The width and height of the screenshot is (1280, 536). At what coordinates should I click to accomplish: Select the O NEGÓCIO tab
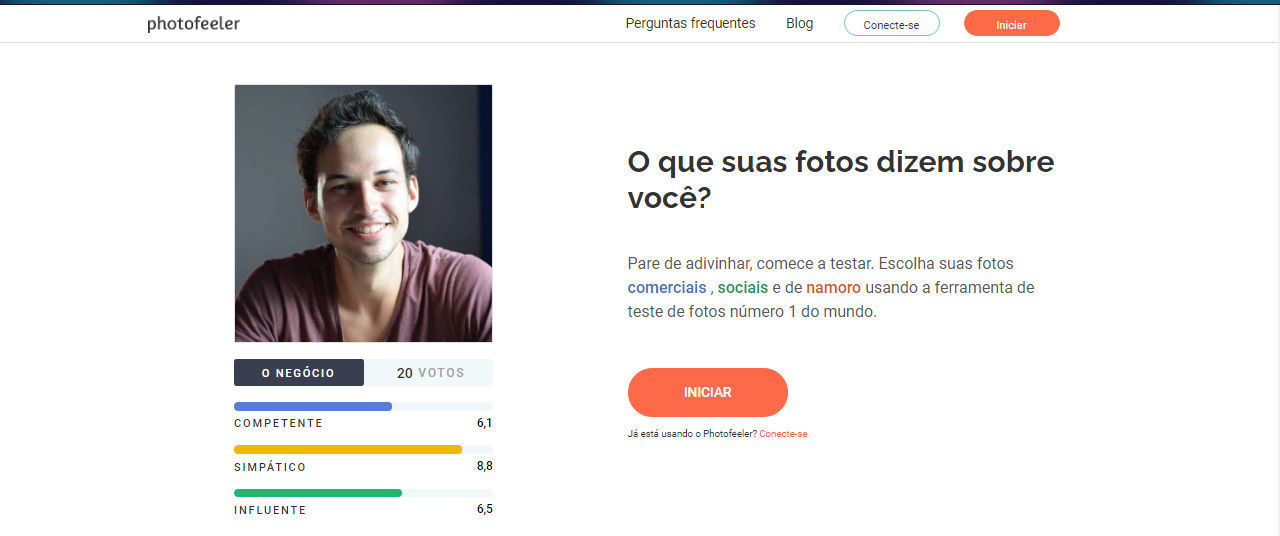[x=298, y=372]
